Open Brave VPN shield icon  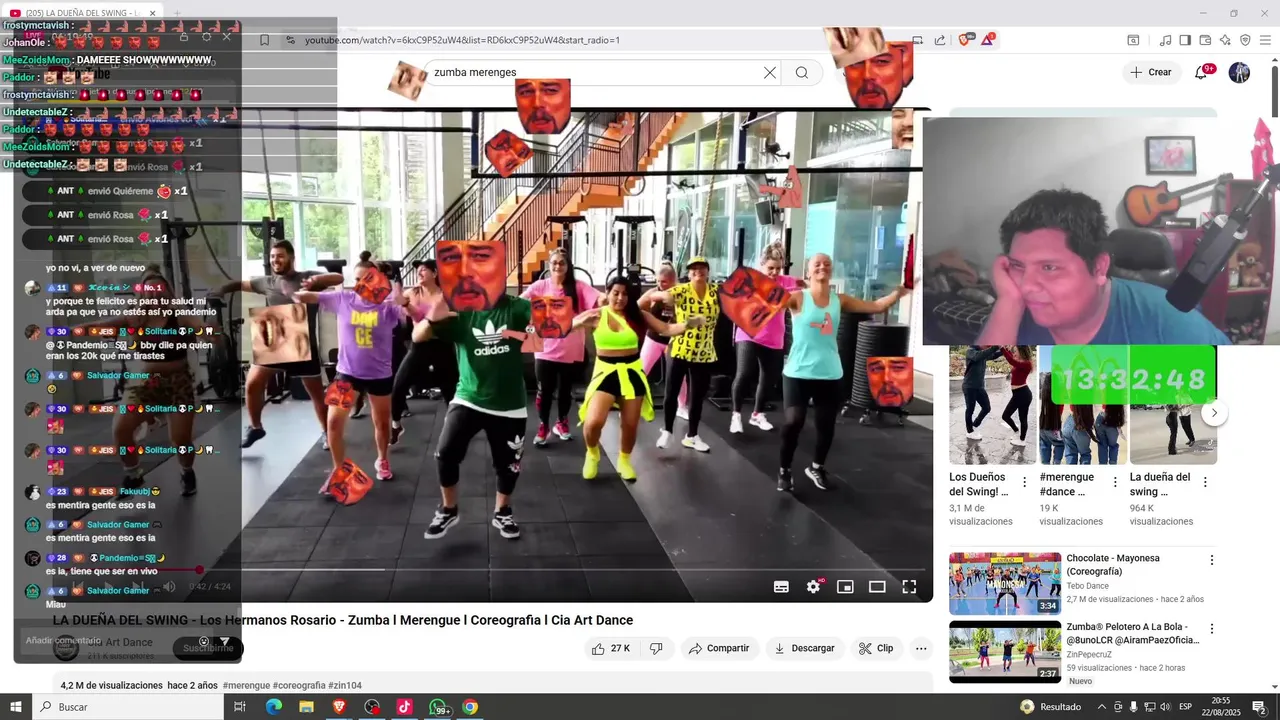coord(1245,40)
